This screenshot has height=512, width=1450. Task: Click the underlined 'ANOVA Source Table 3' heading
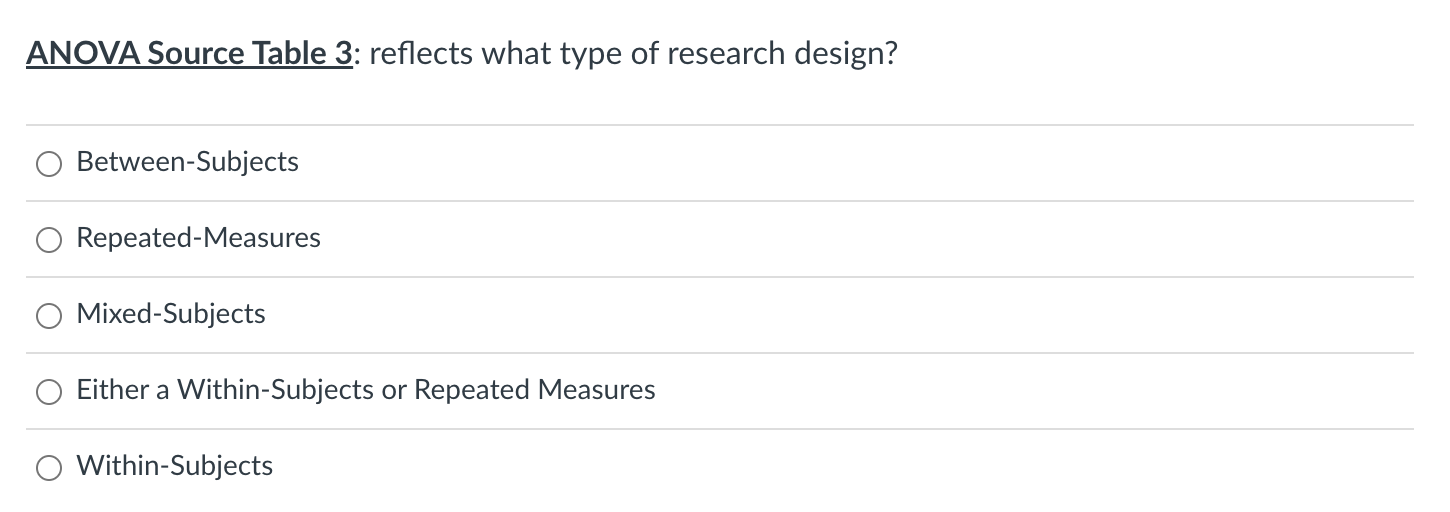[x=190, y=54]
